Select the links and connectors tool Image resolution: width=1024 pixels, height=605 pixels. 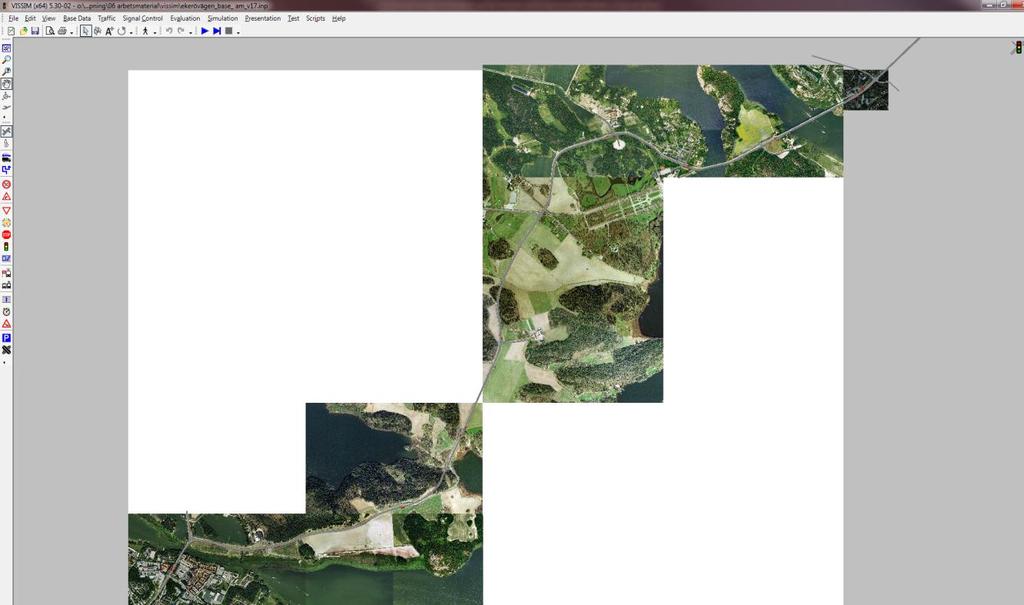[7, 132]
